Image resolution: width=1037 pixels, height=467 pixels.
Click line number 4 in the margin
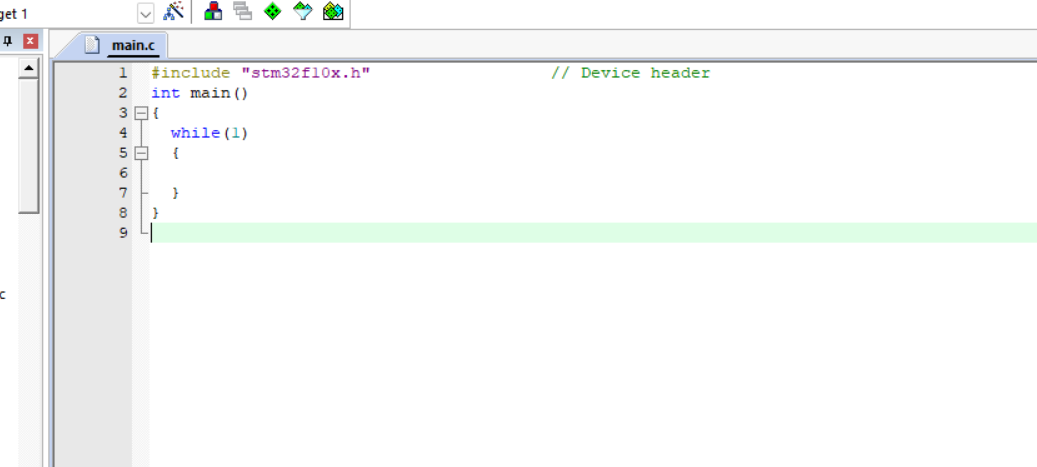(x=123, y=133)
